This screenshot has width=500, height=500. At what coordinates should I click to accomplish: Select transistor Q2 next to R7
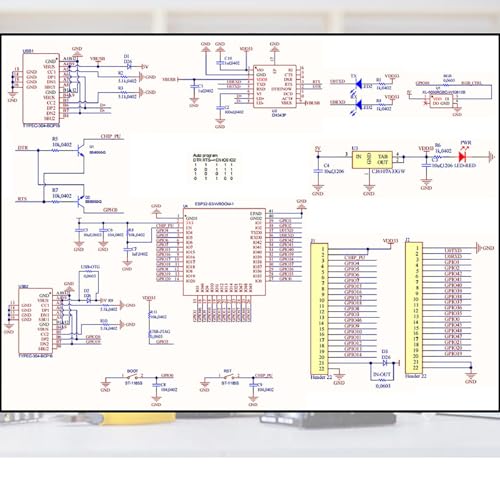[80, 201]
